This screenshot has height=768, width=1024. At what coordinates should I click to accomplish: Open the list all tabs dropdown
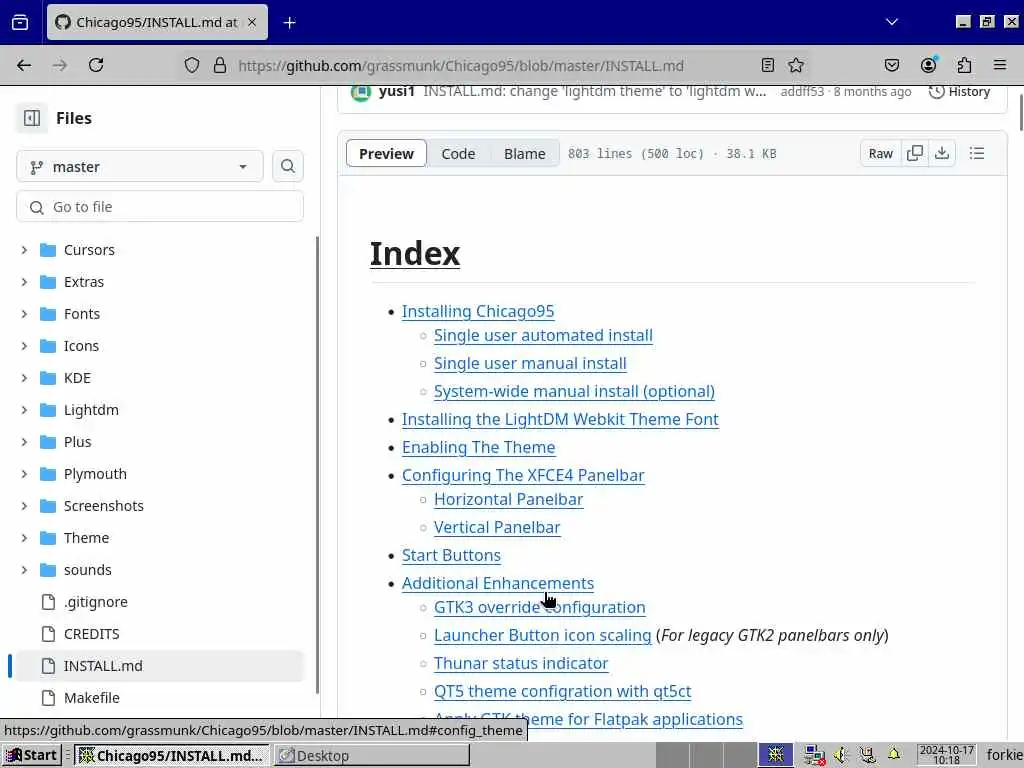(891, 22)
